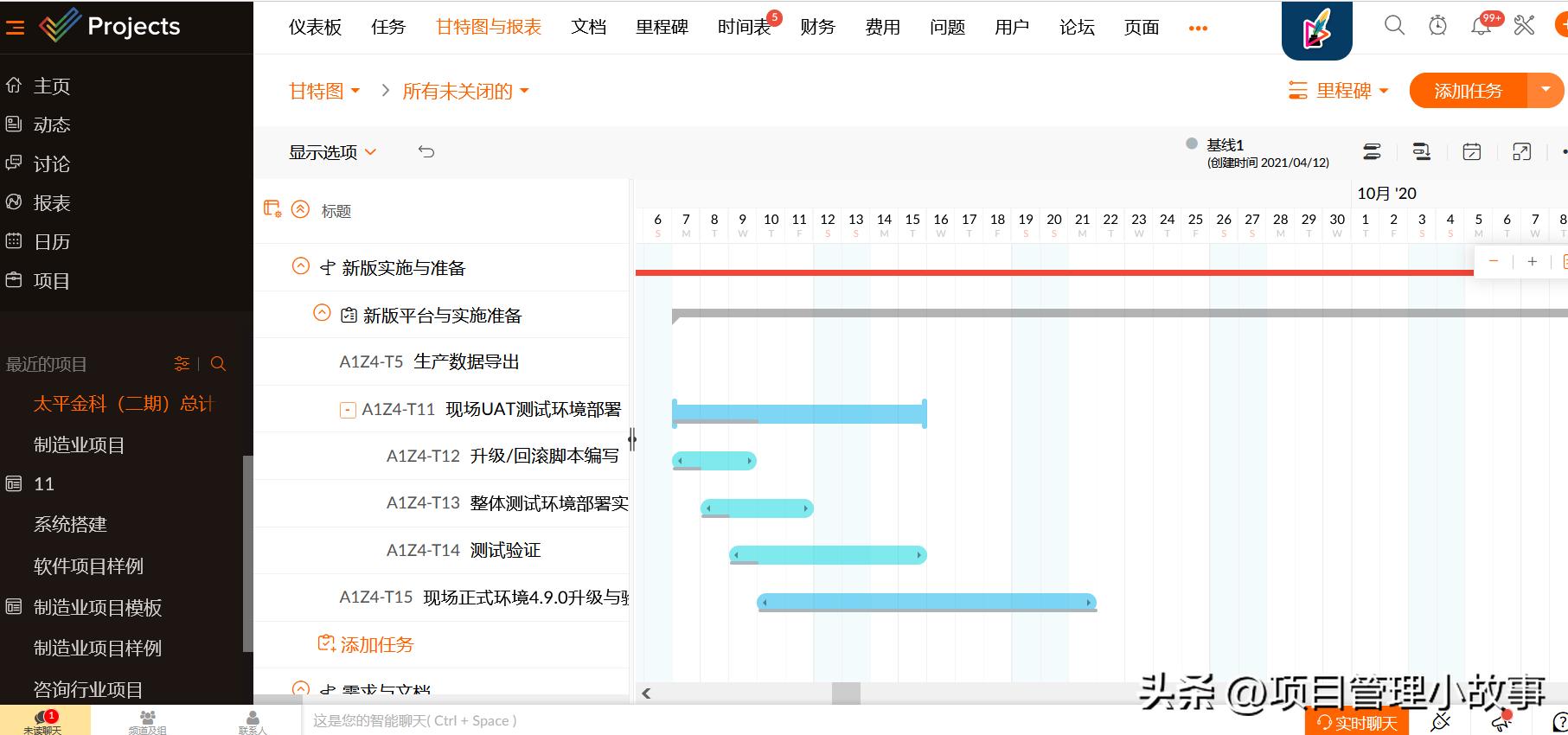Click the rocket app badge icon
Screen dimensions: 1568x735
tap(1317, 29)
